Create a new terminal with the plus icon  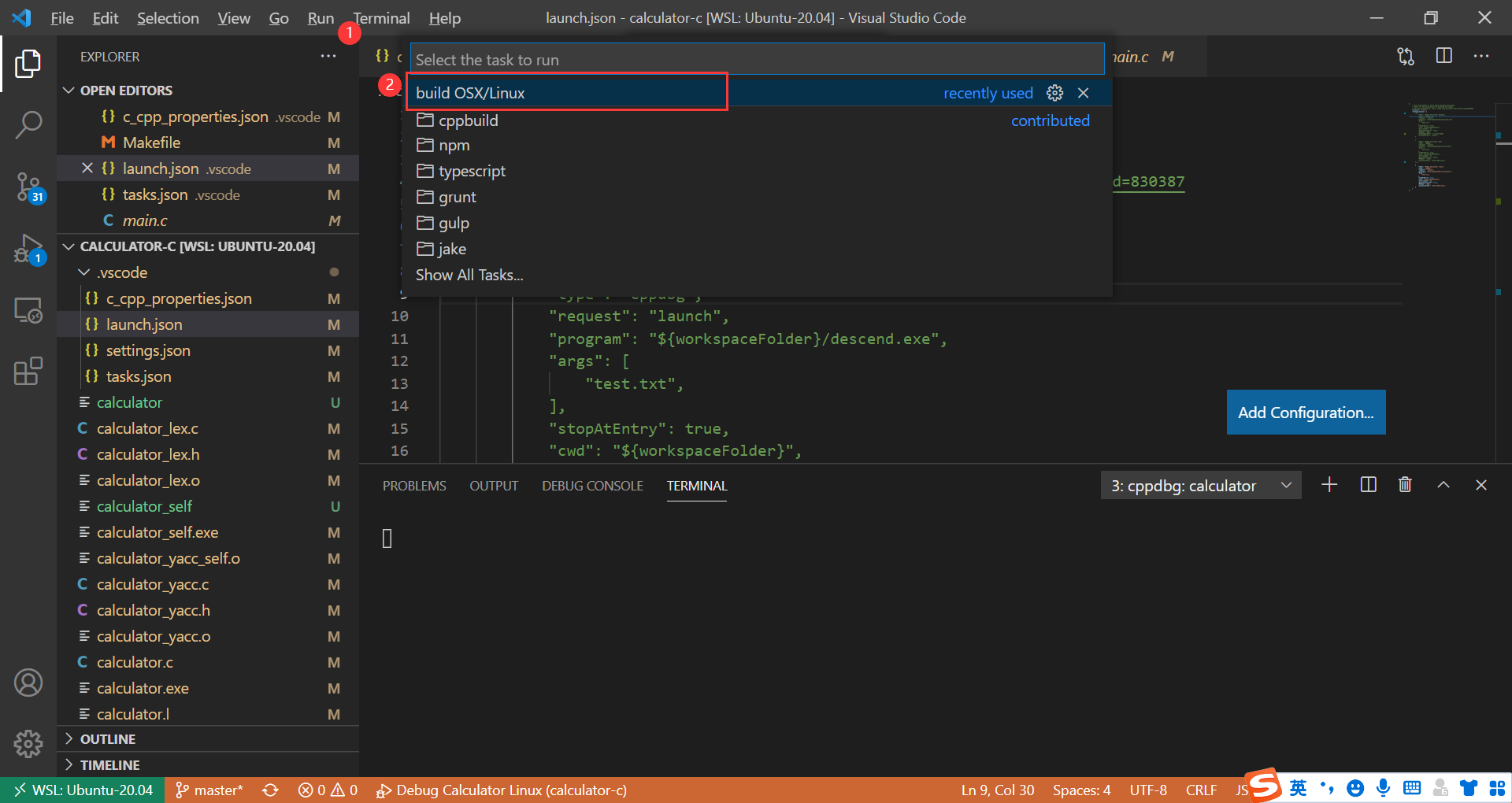click(x=1329, y=485)
